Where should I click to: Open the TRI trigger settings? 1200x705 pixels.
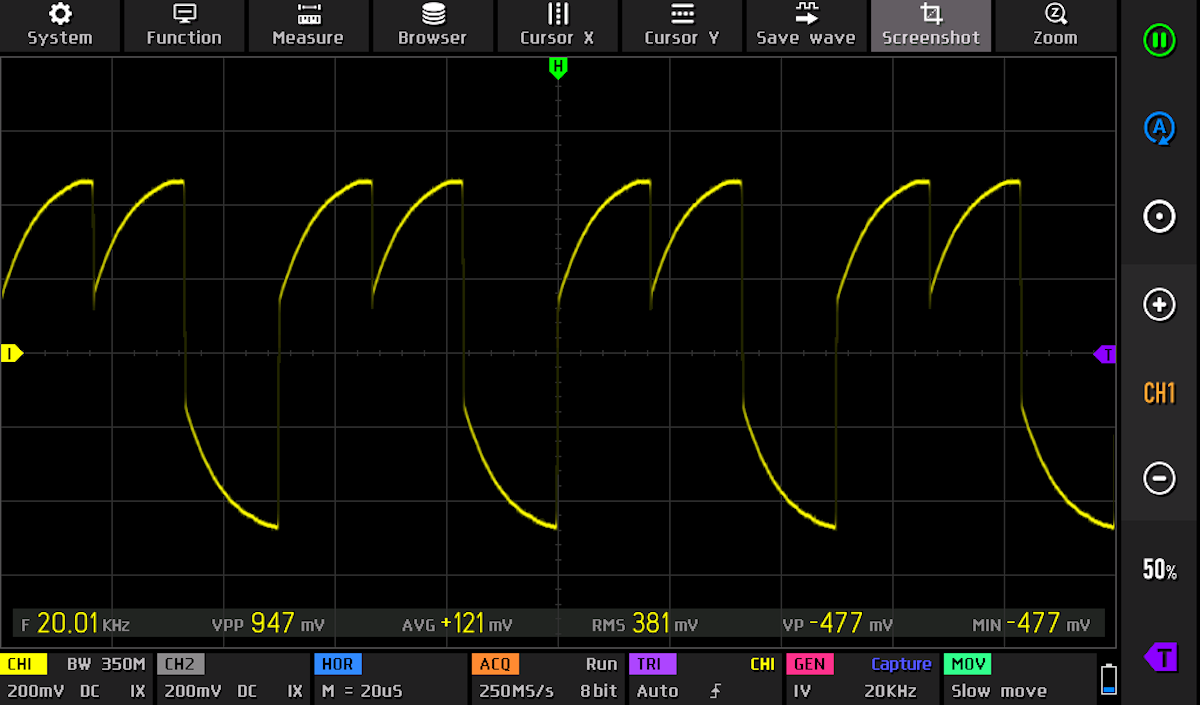pyautogui.click(x=703, y=678)
